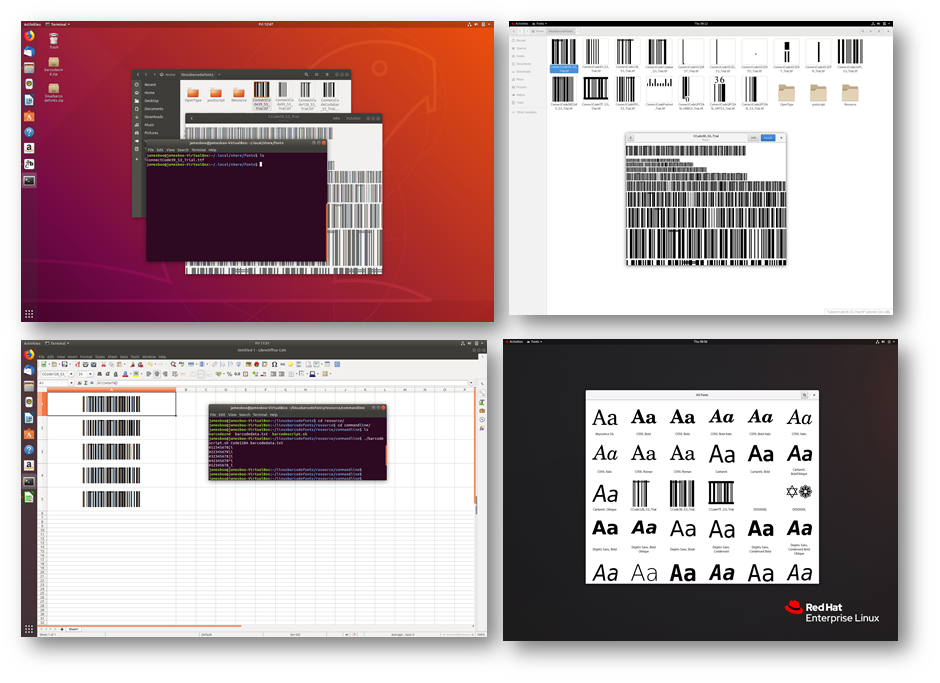This screenshot has height=683, width=940.
Task: Click the Print icon in the Calc toolbar
Action: coord(85,364)
